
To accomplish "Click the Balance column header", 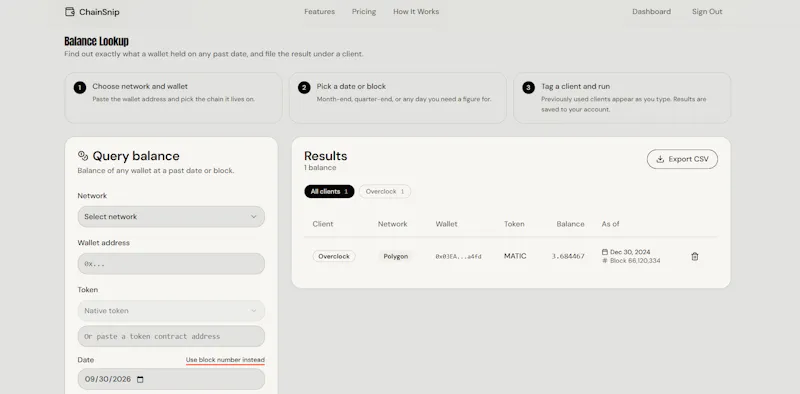I will coord(570,224).
